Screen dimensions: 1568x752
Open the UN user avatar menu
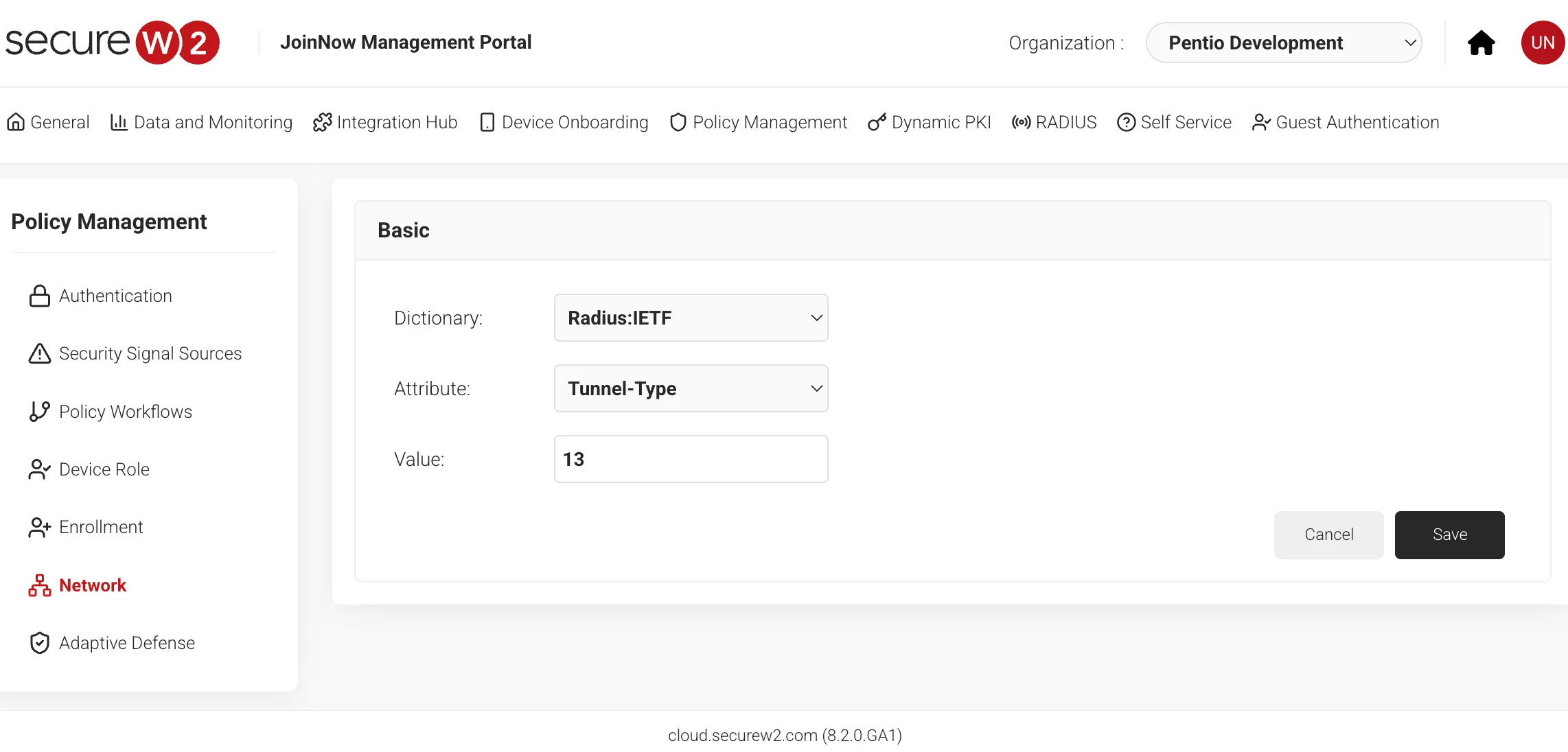click(x=1542, y=43)
